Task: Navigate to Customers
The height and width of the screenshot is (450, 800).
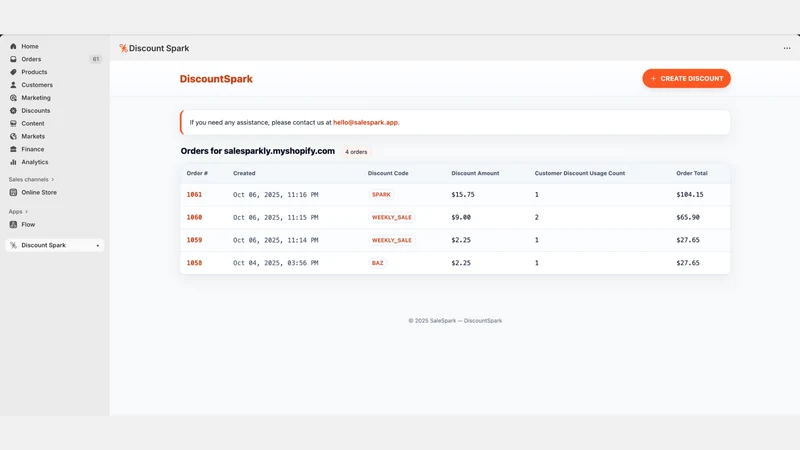Action: [37, 85]
